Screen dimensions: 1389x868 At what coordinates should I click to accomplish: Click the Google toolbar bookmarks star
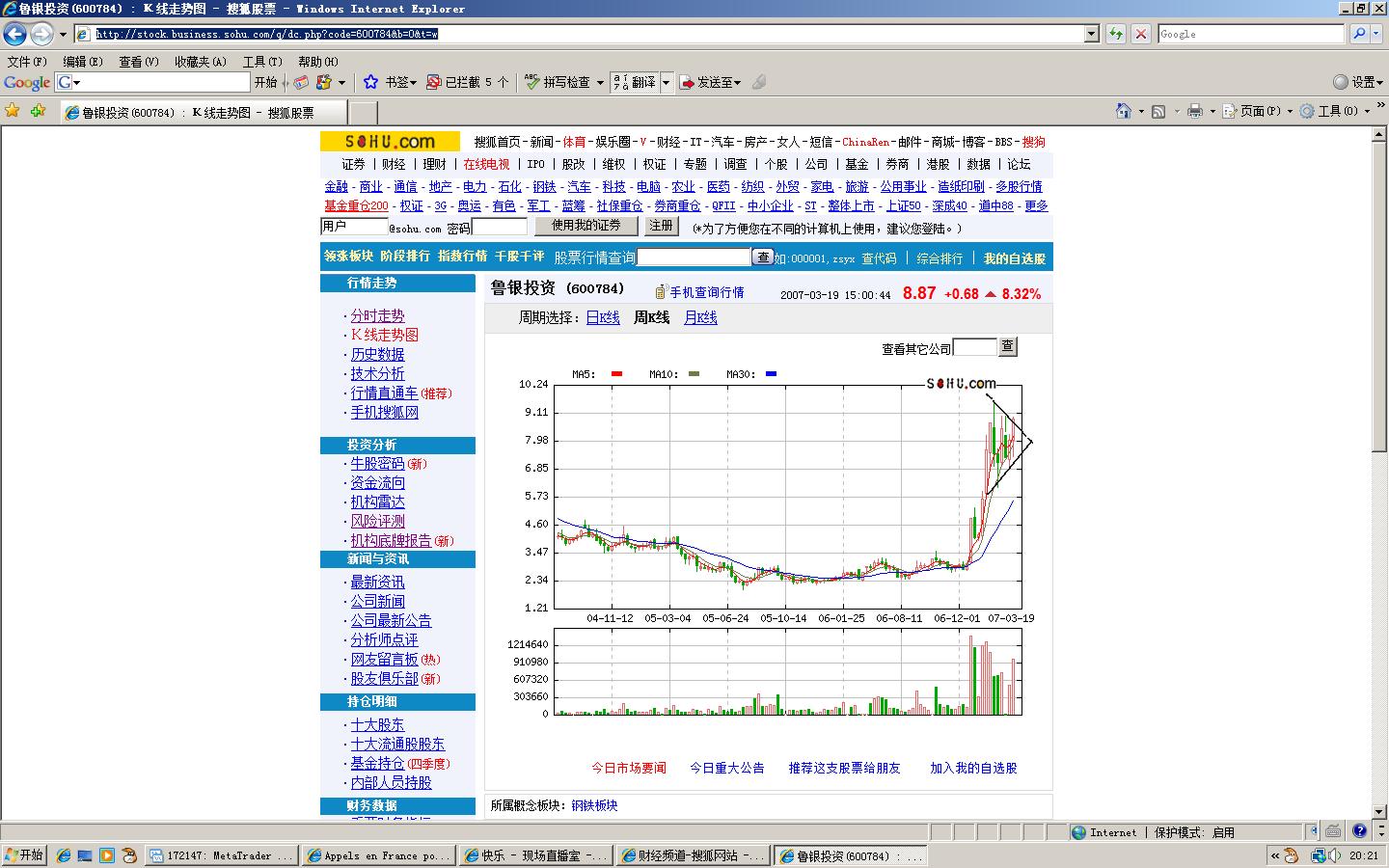point(370,82)
